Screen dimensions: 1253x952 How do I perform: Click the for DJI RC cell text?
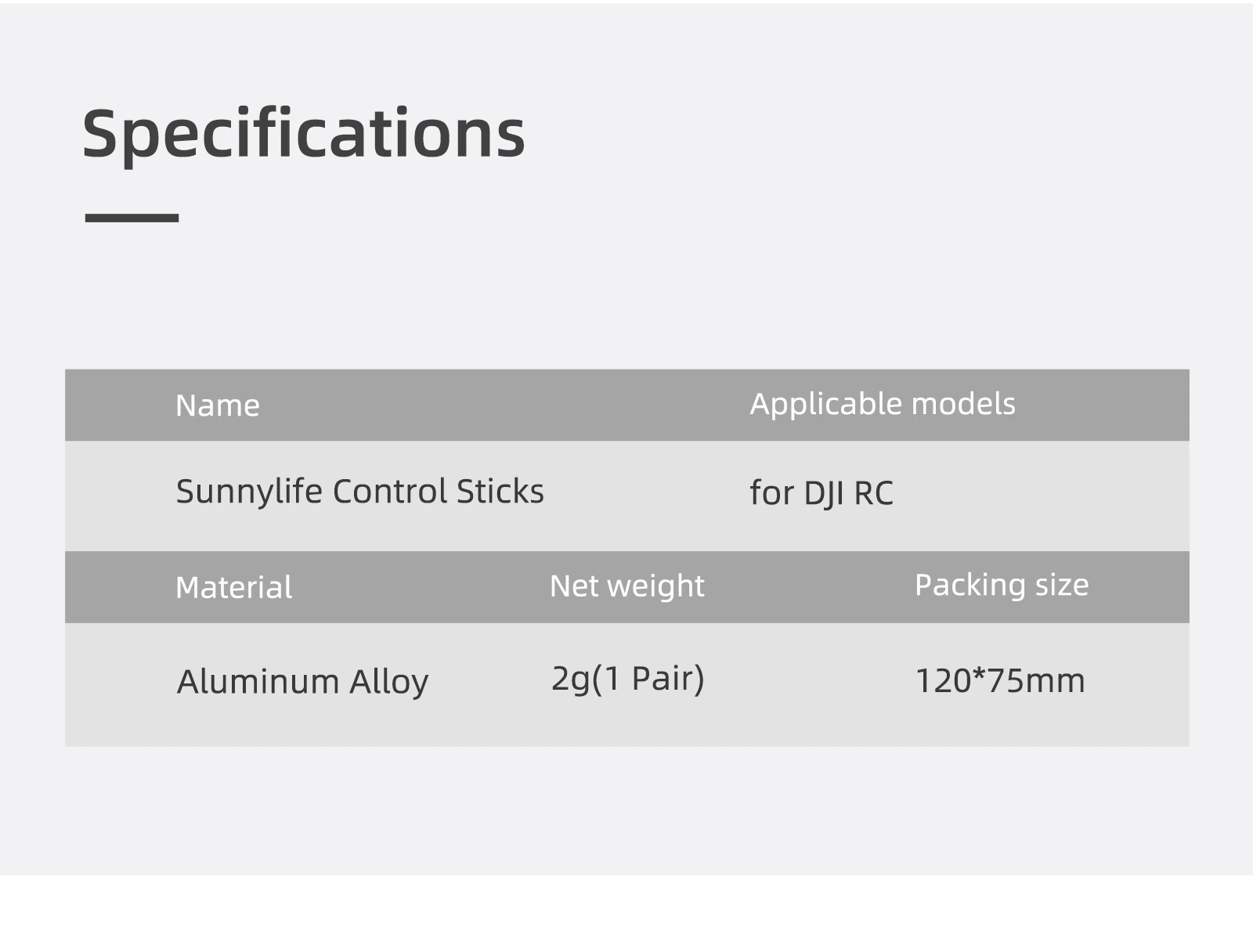click(821, 493)
